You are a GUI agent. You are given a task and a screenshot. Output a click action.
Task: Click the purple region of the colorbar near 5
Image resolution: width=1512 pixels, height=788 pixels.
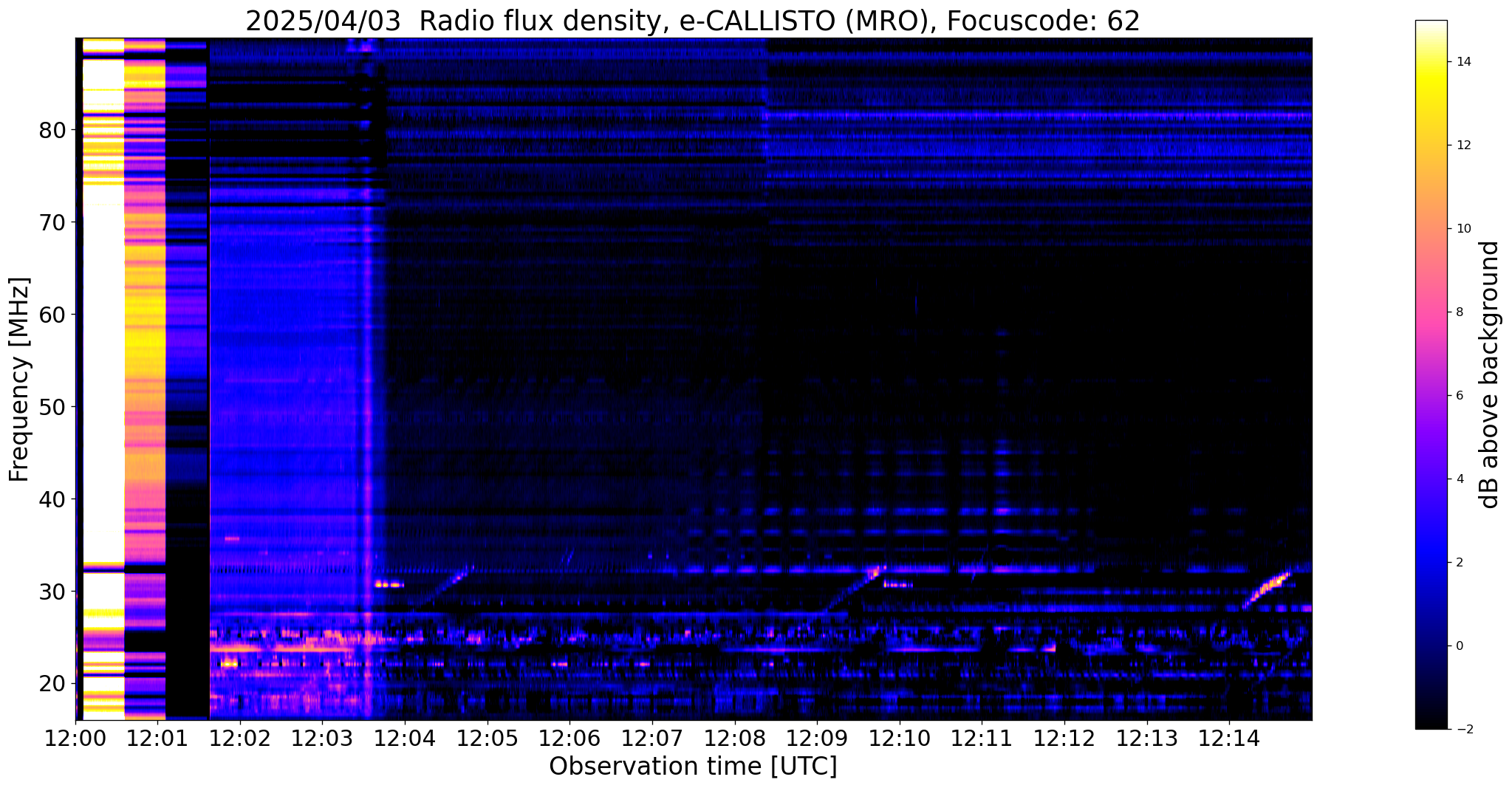coord(1431,437)
